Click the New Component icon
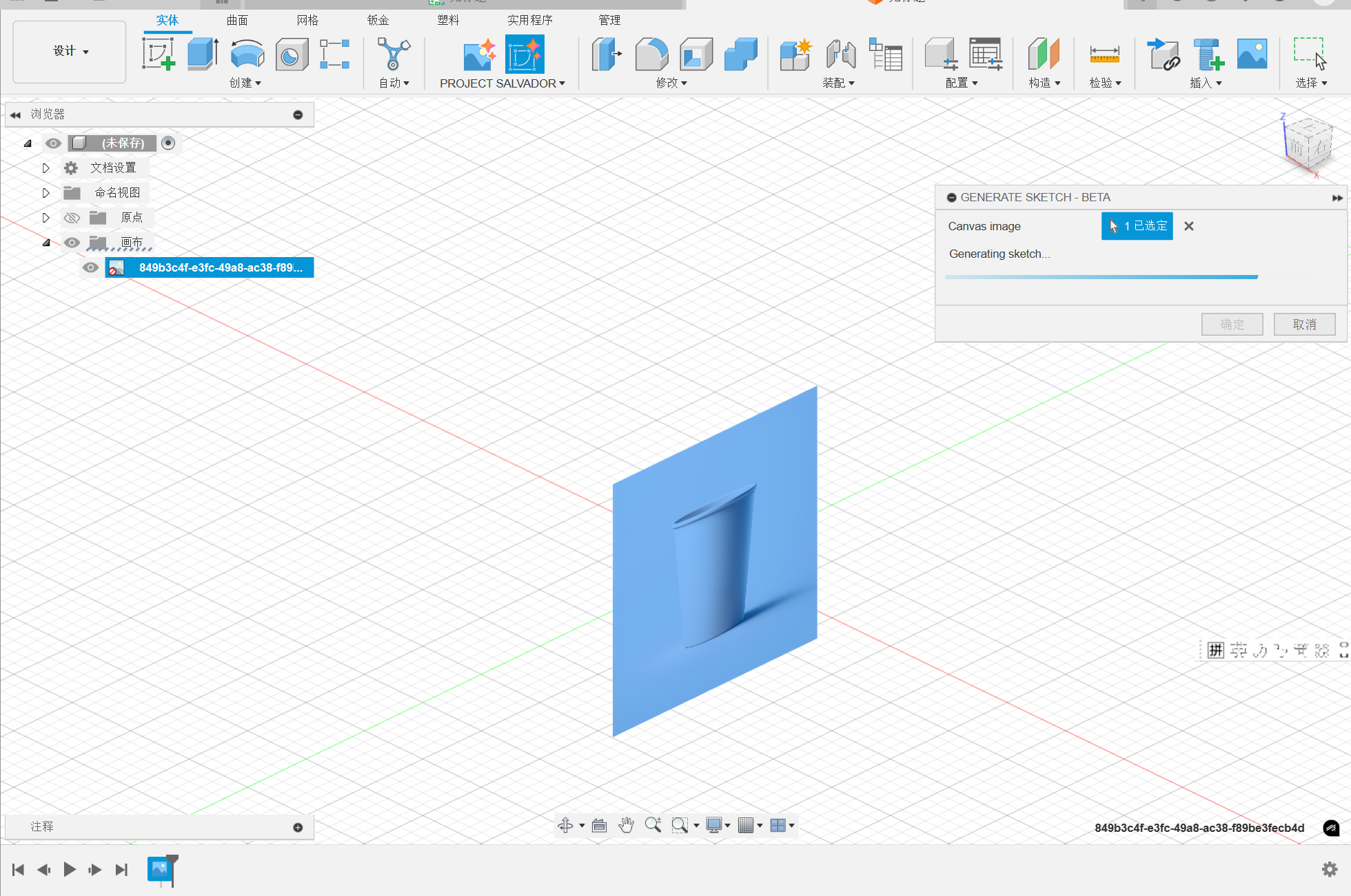Viewport: 1351px width, 896px height. 796,54
